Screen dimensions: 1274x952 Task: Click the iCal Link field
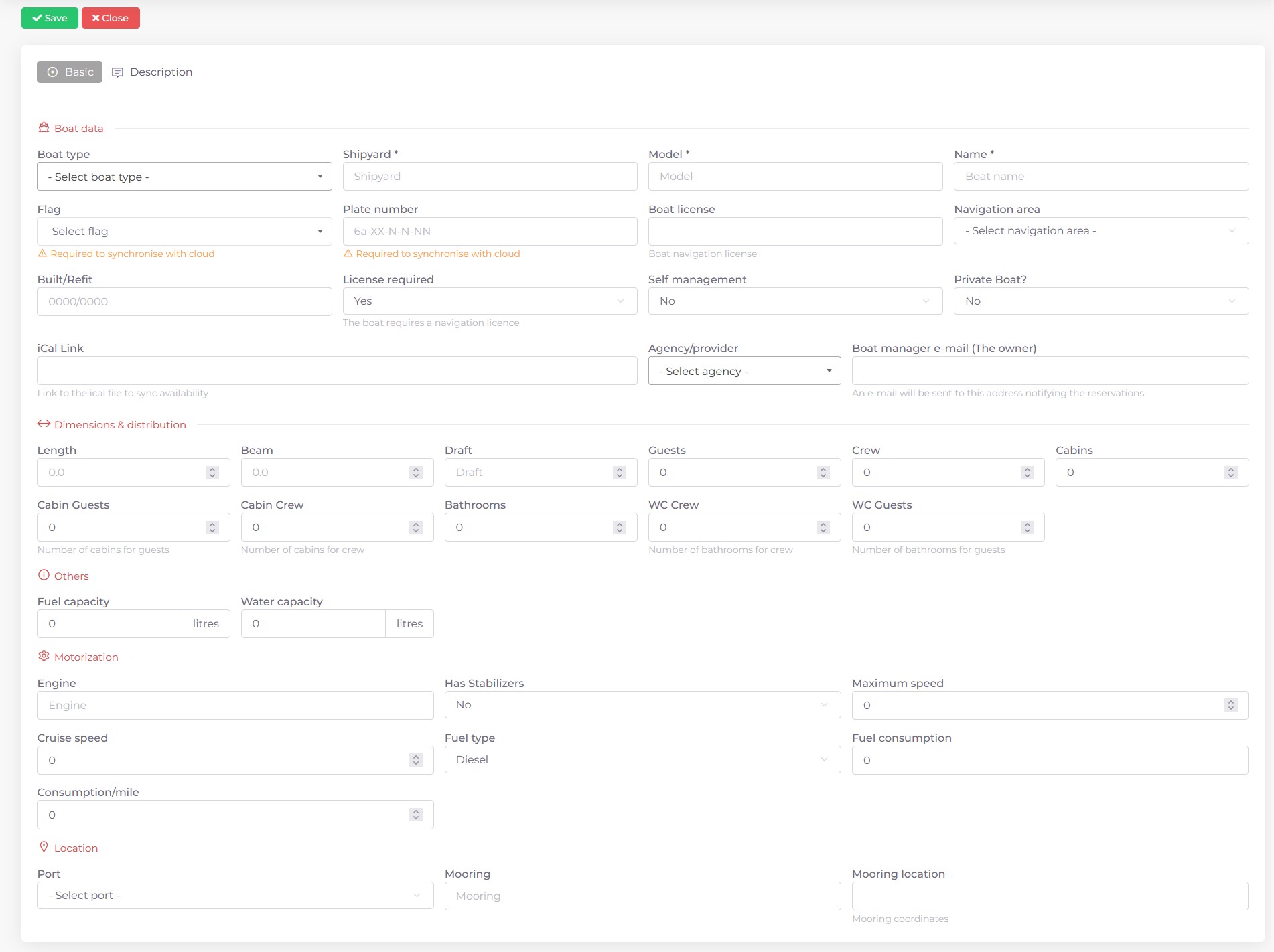[x=337, y=371]
